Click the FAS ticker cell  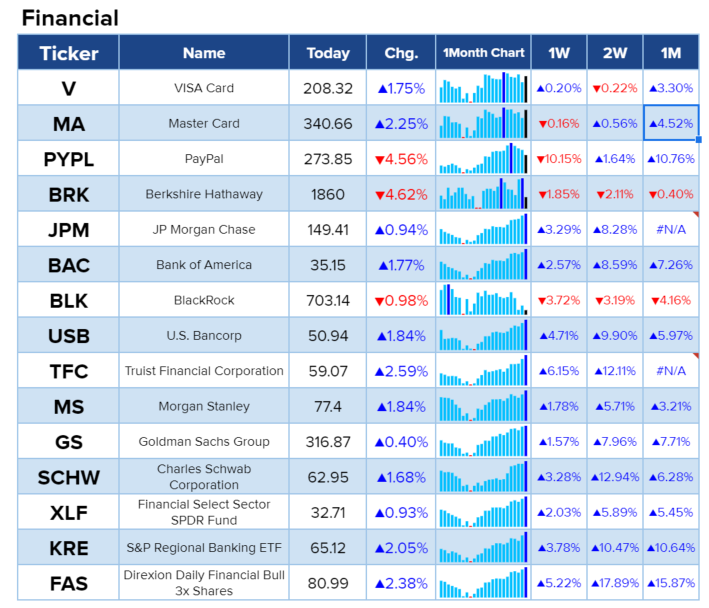click(x=68, y=583)
